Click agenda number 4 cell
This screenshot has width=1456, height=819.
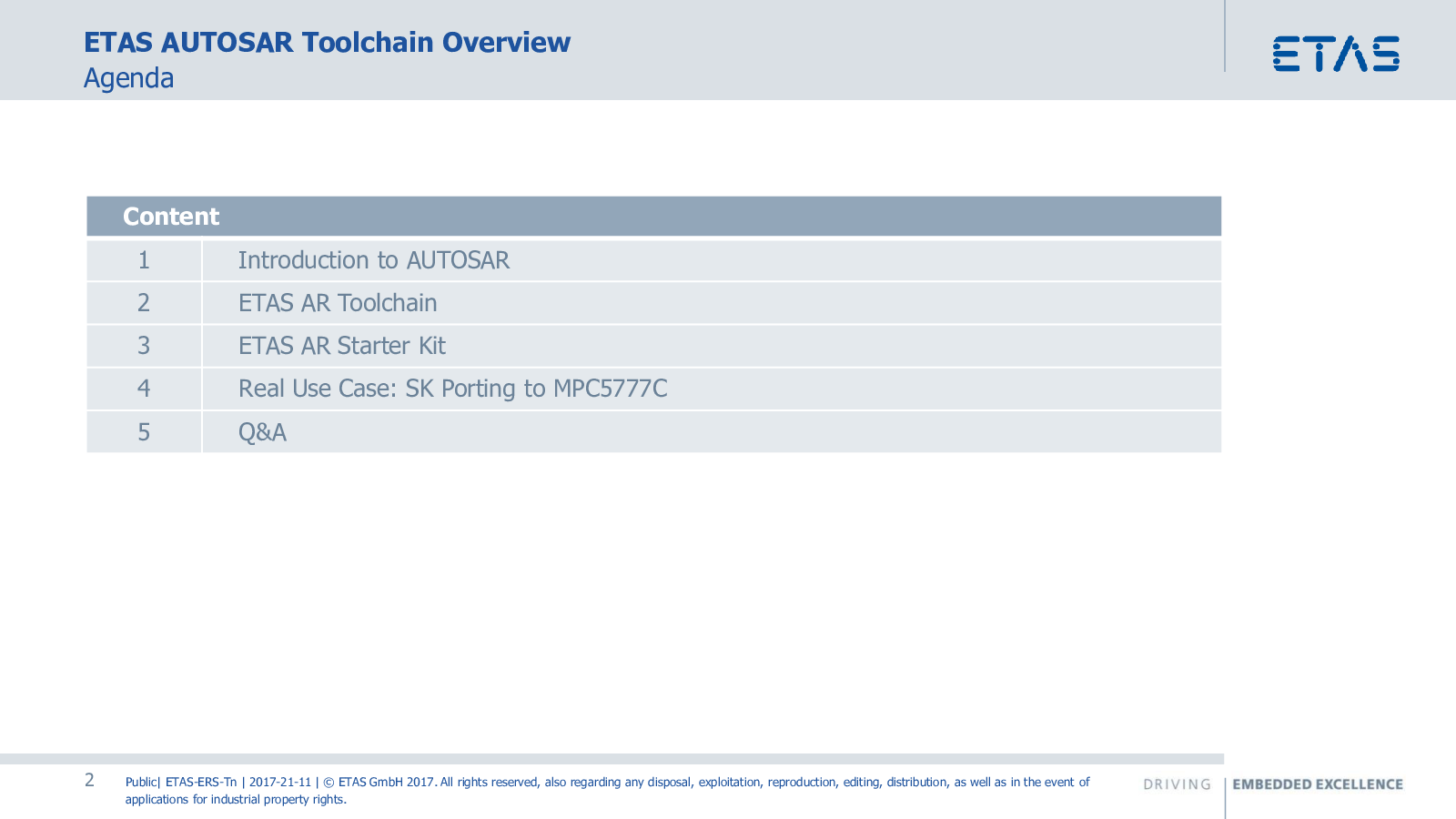point(144,389)
